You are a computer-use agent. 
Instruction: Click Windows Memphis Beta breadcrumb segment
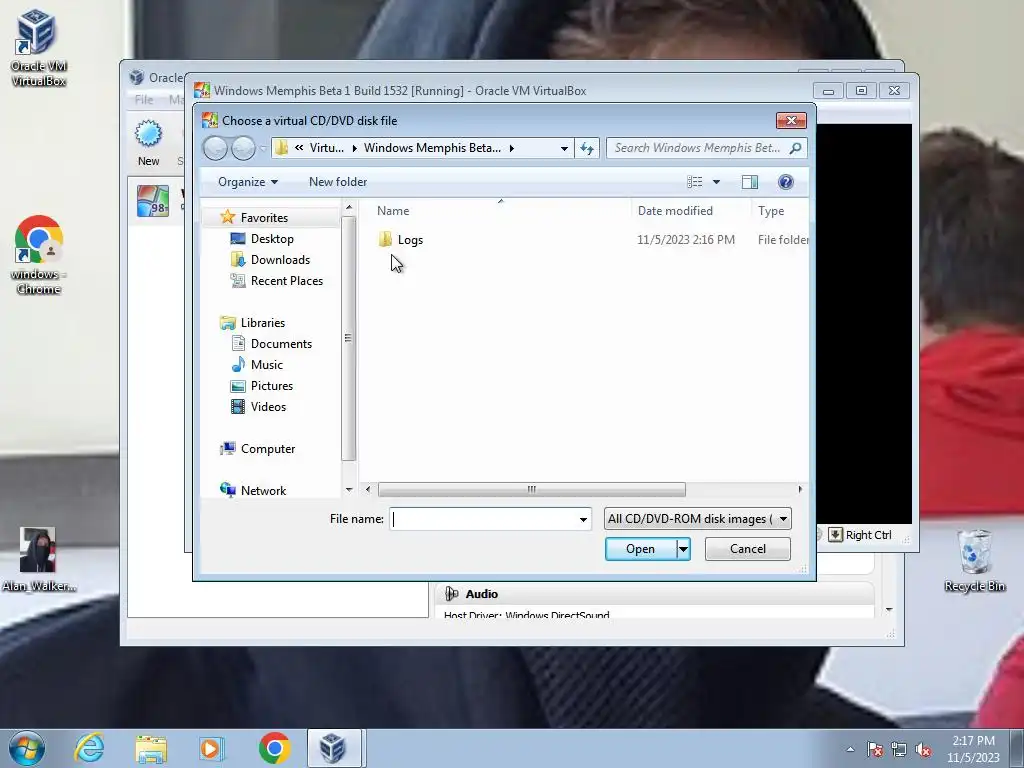432,148
